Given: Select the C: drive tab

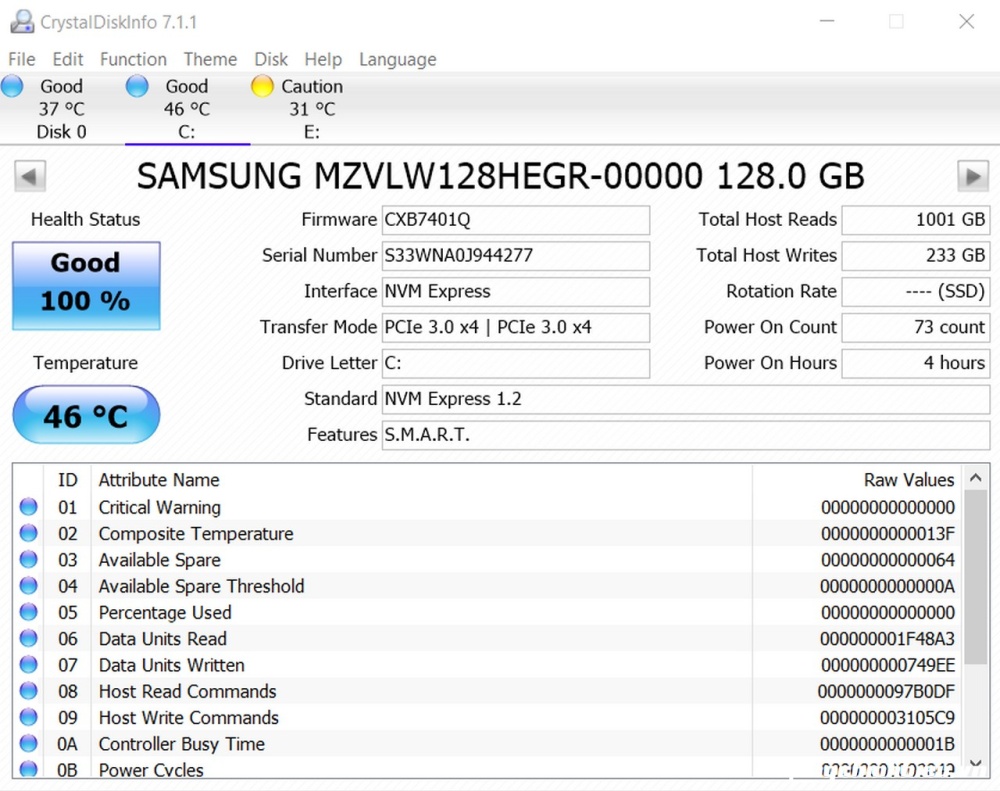Looking at the screenshot, I should pos(187,109).
